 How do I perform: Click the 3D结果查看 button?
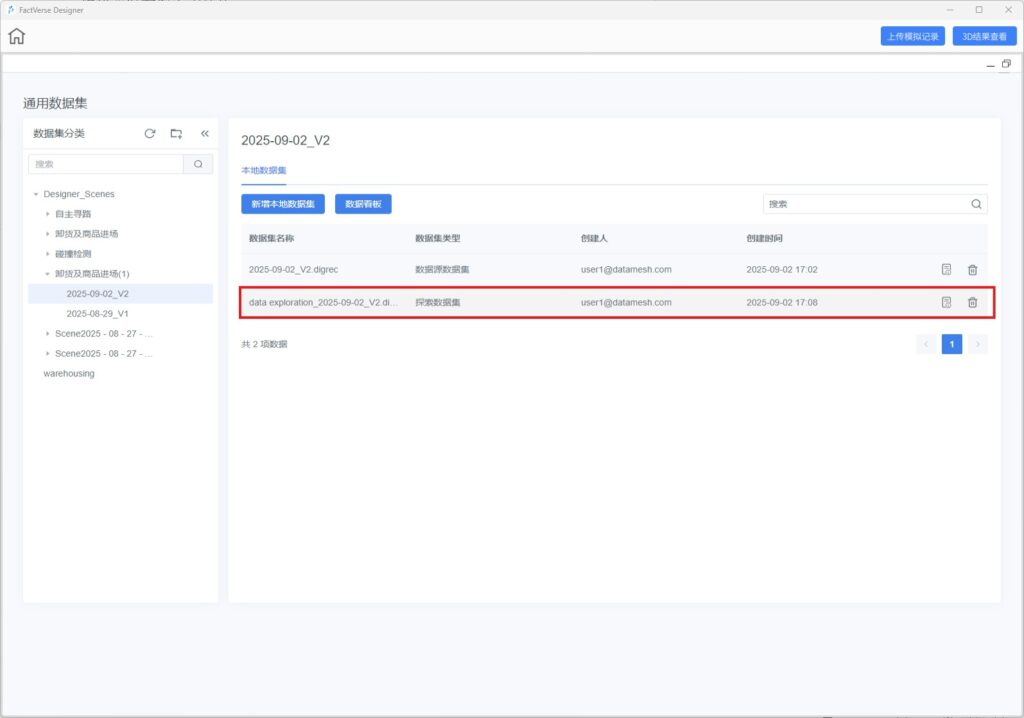pos(984,37)
